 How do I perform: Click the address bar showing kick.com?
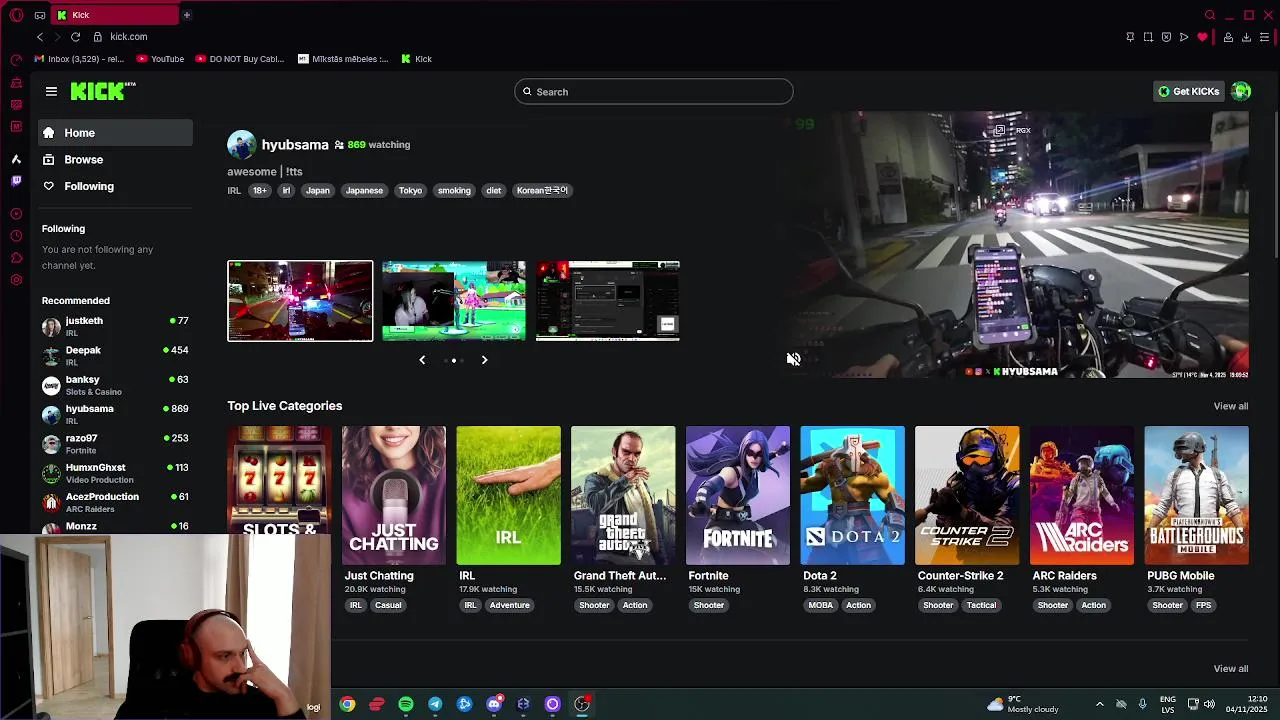point(128,37)
